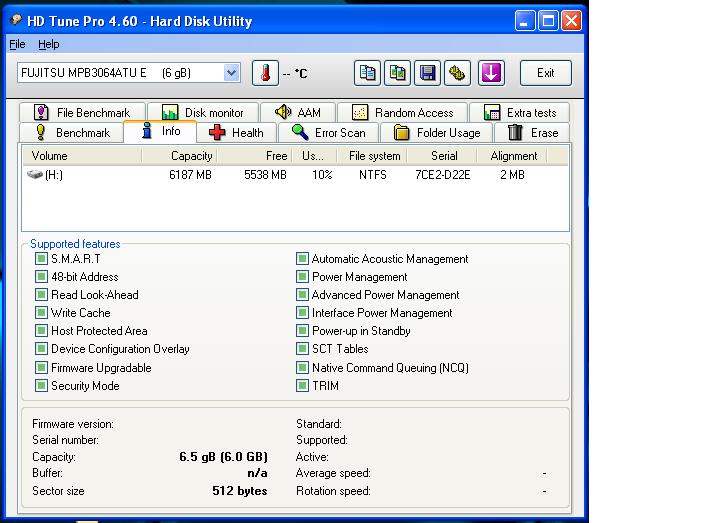This screenshot has width=724, height=523.
Task: Click the Exit button
Action: (x=546, y=73)
